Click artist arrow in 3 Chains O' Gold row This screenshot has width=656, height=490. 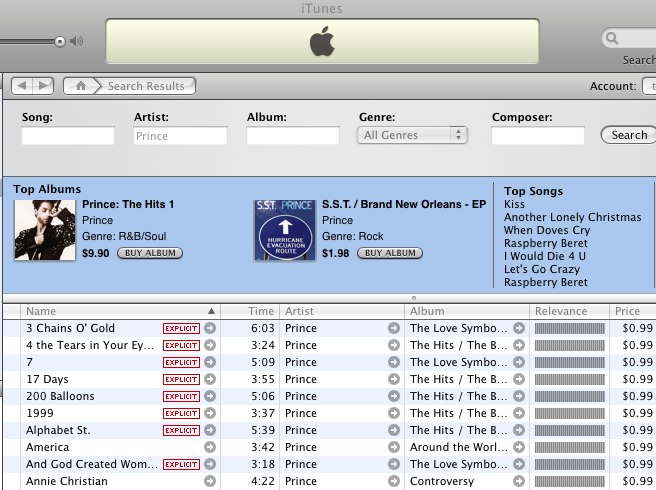394,328
